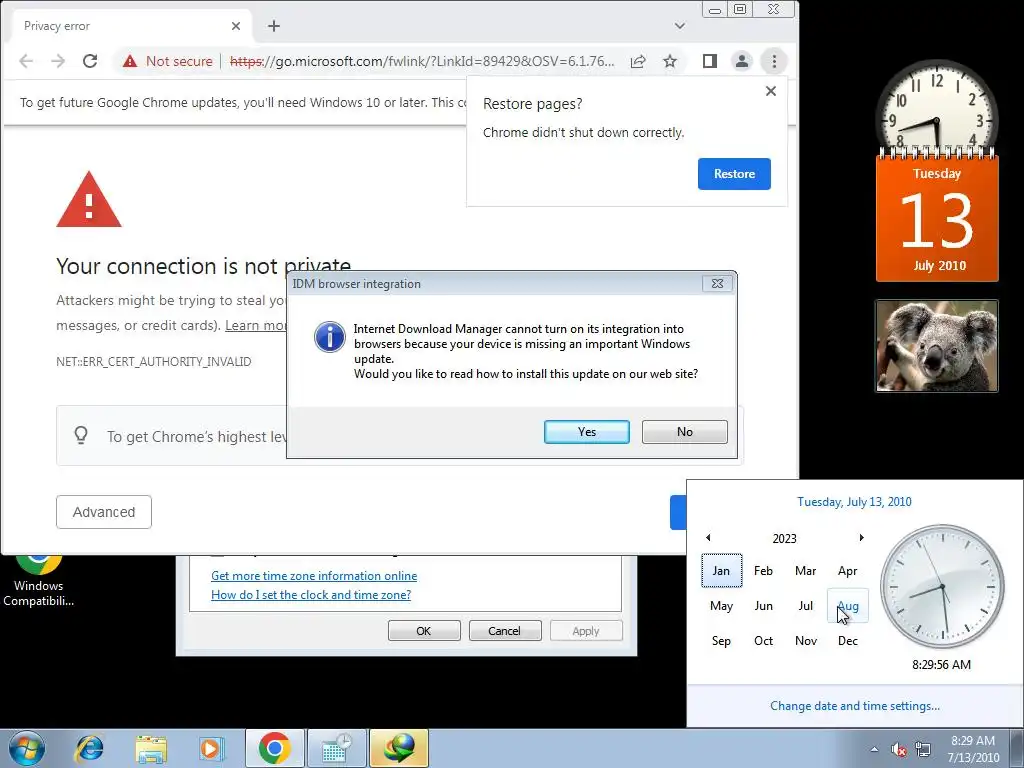This screenshot has width=1024, height=768.
Task: Select Sep in the calendar
Action: coord(722,641)
